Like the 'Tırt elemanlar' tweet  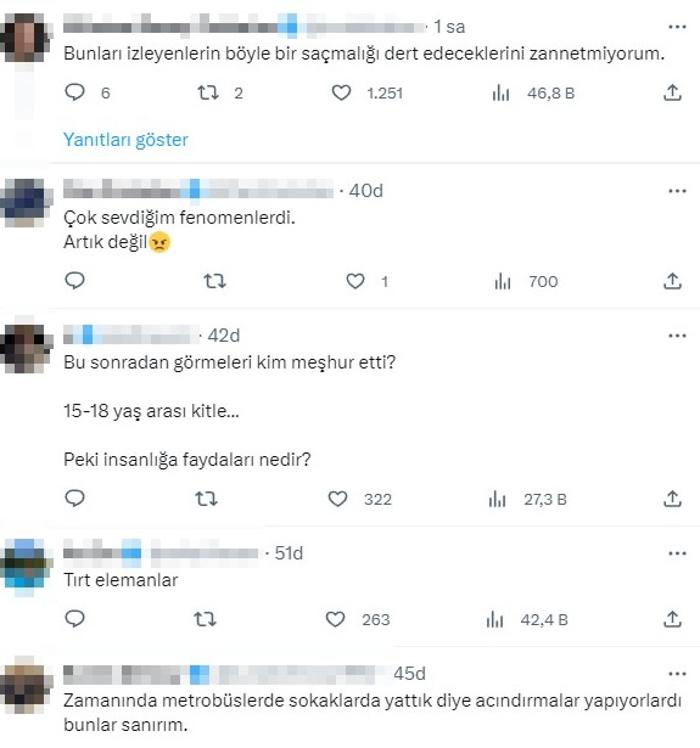(335, 619)
